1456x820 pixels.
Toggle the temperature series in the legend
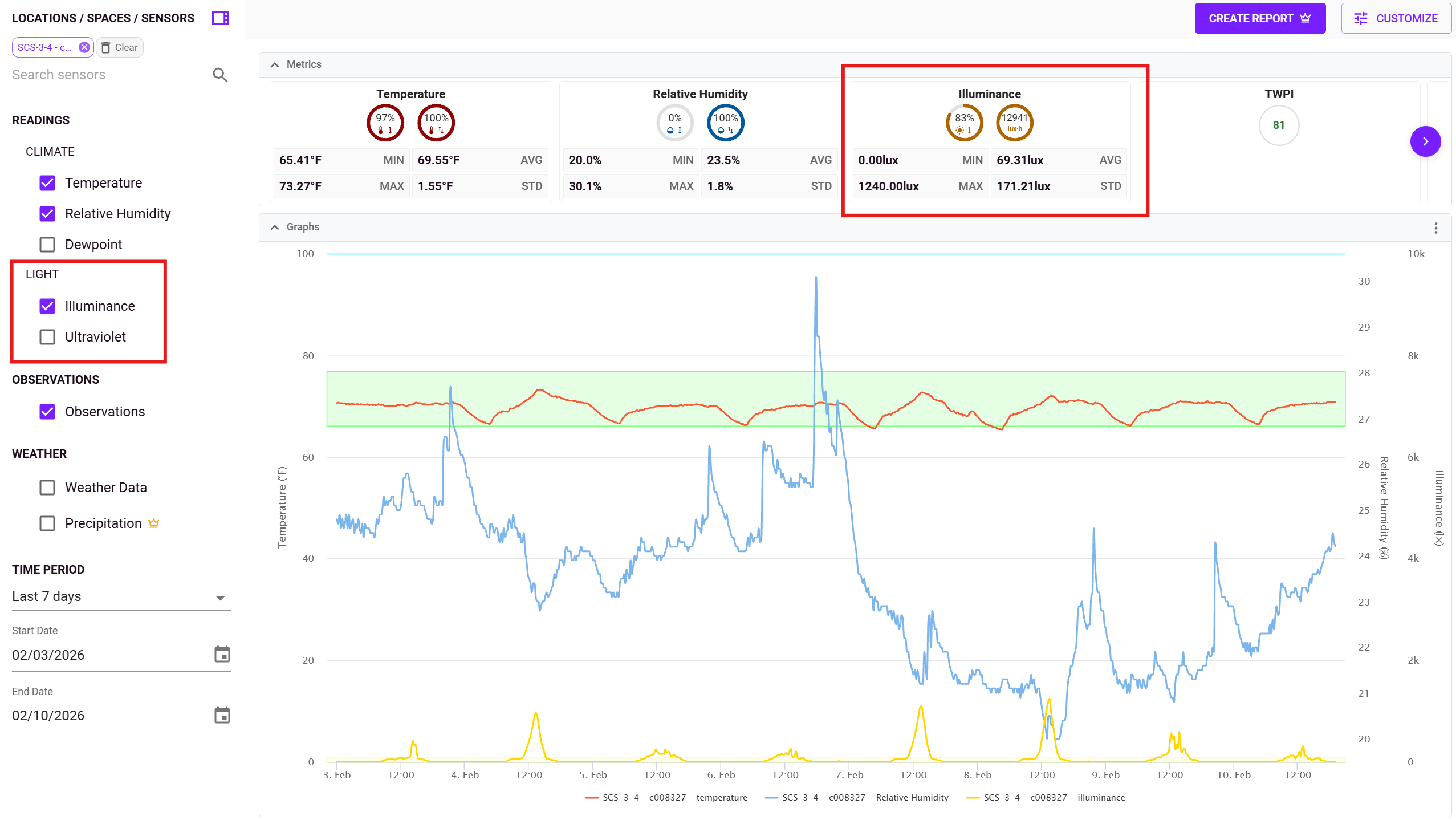click(666, 797)
